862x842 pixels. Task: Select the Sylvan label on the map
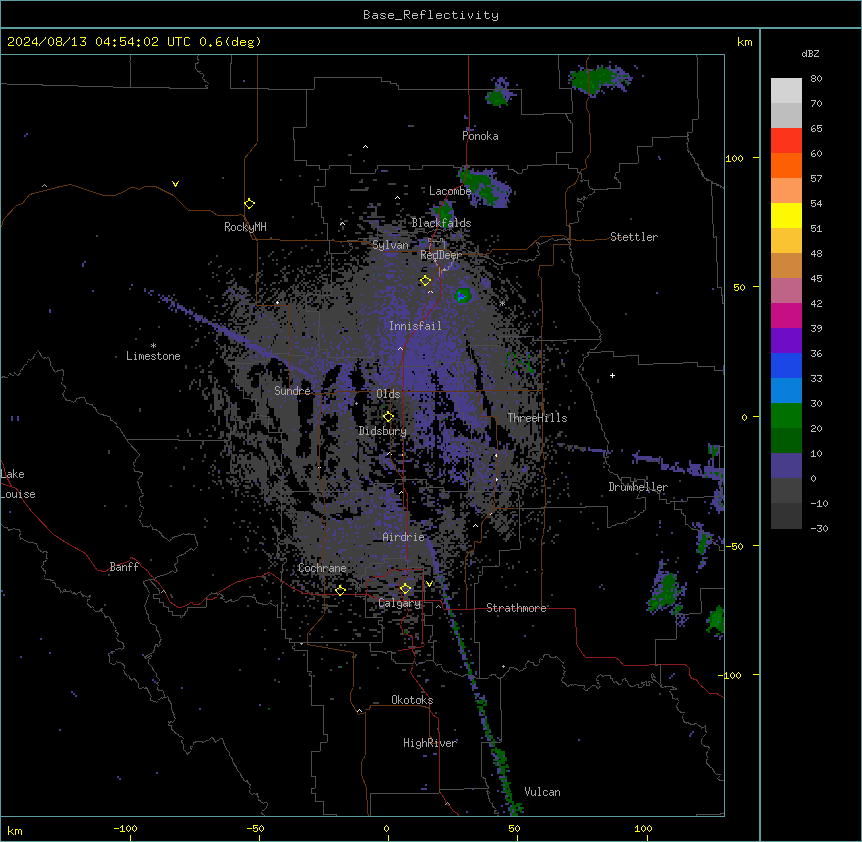tap(390, 245)
